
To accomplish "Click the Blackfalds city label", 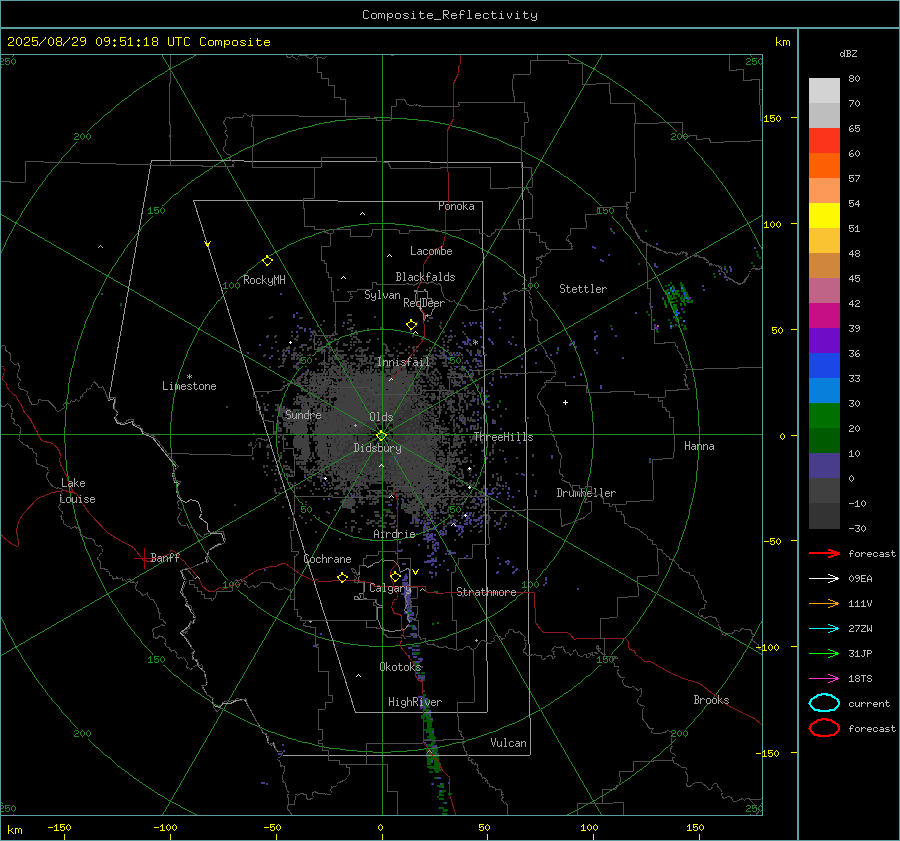I will (x=425, y=277).
